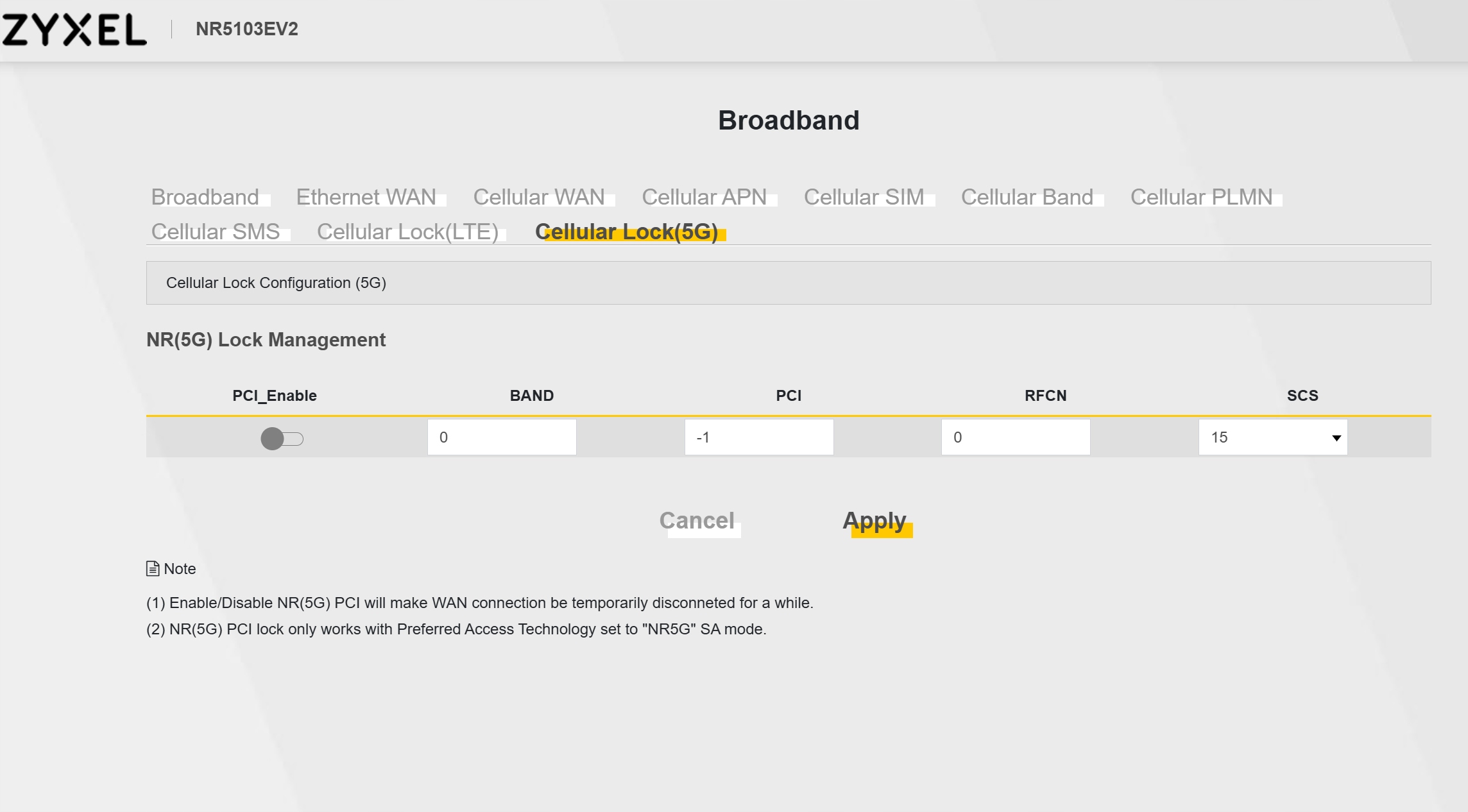Toggle the PCI_Enable switch

282,439
